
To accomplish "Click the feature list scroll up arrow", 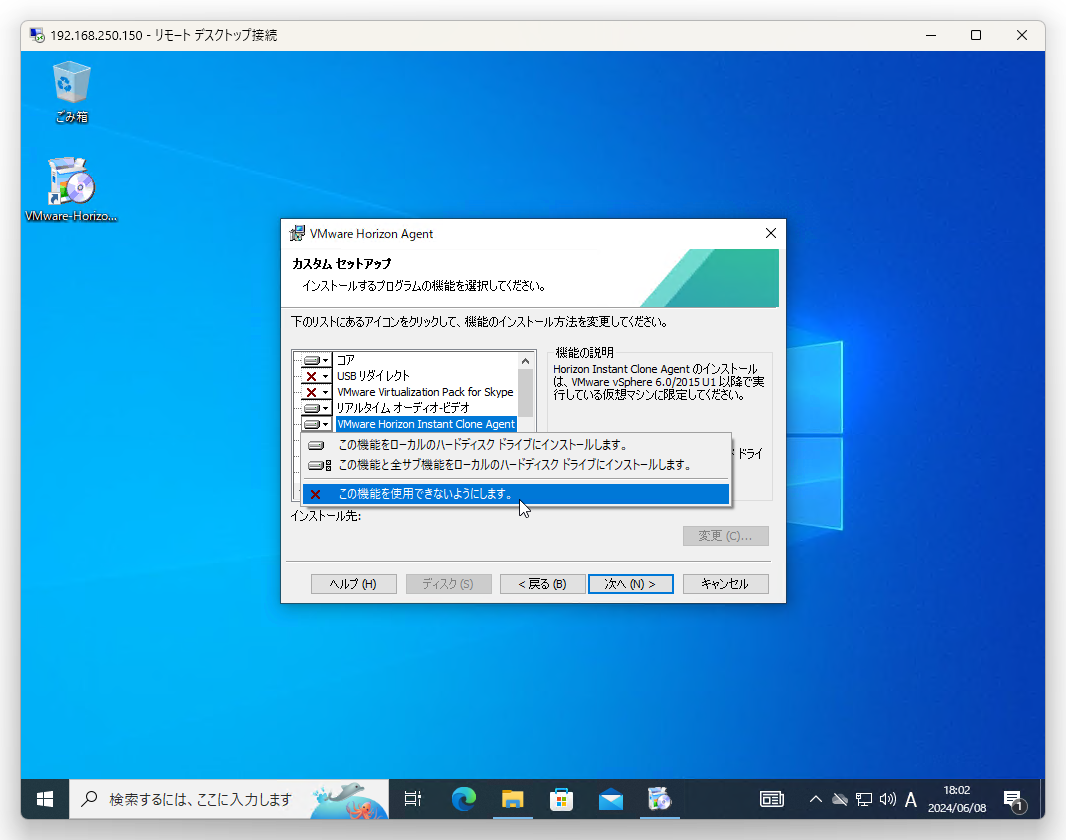I will pos(525,361).
